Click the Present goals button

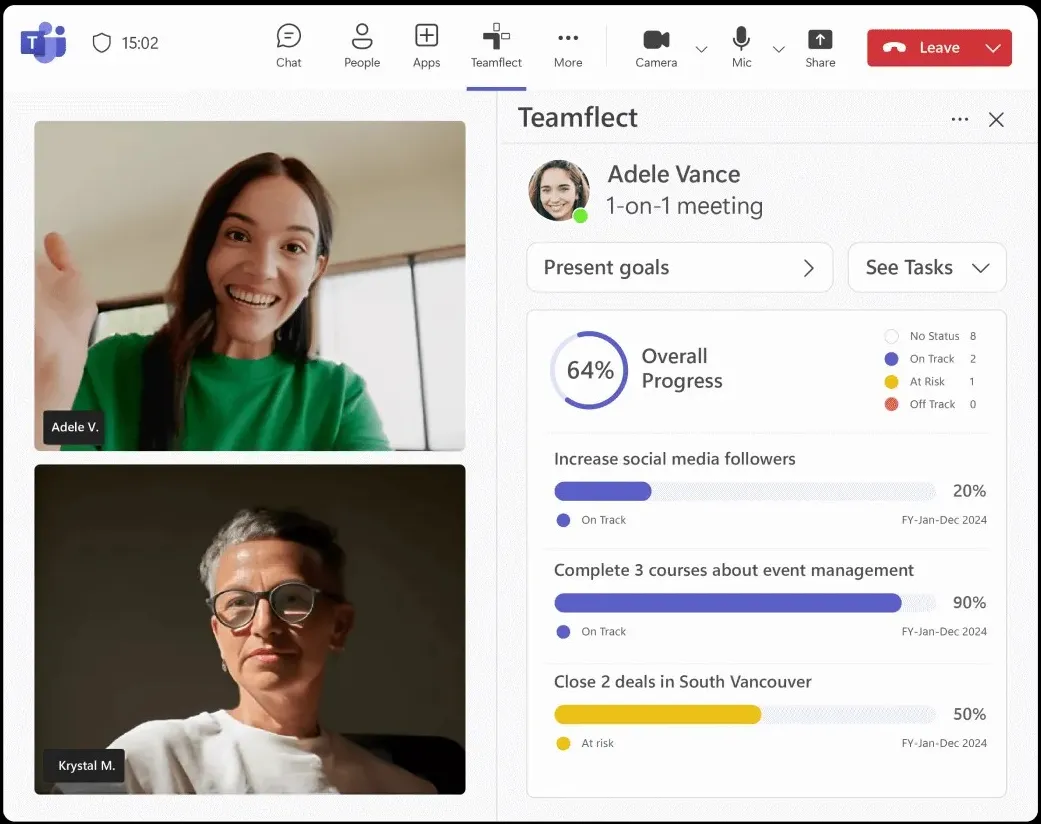point(679,268)
